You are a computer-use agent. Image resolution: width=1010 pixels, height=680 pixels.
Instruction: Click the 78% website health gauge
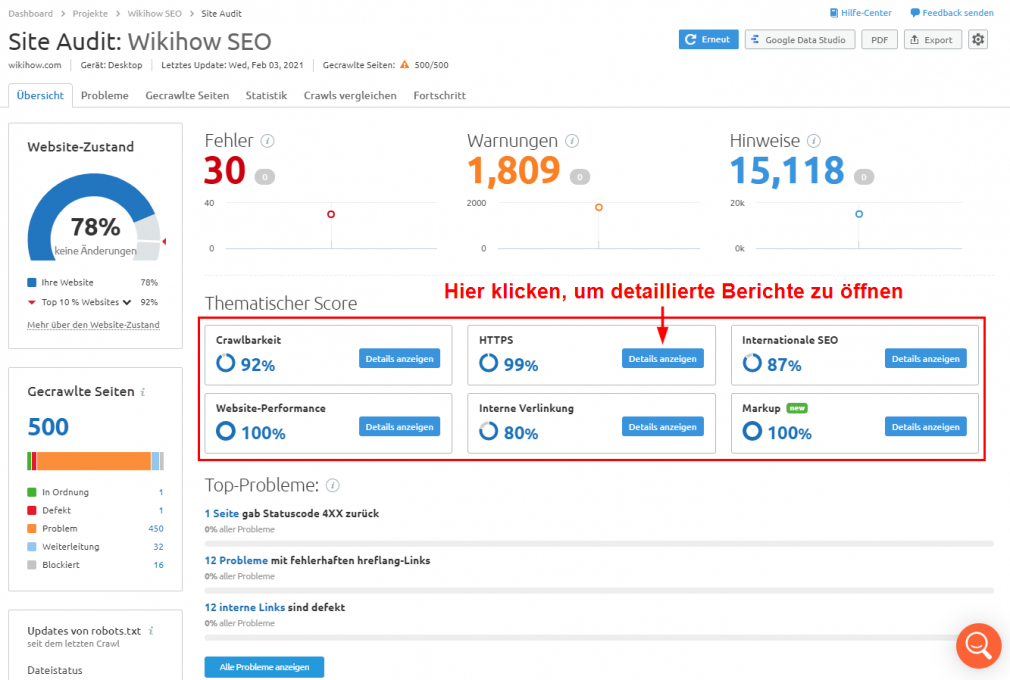click(x=94, y=219)
